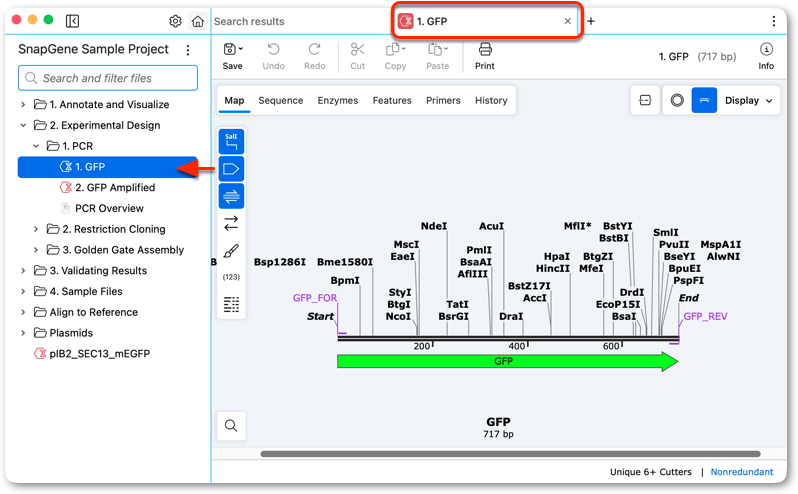The image size is (798, 494).
Task: Click the NdeI enzyme site label
Action: [434, 226]
